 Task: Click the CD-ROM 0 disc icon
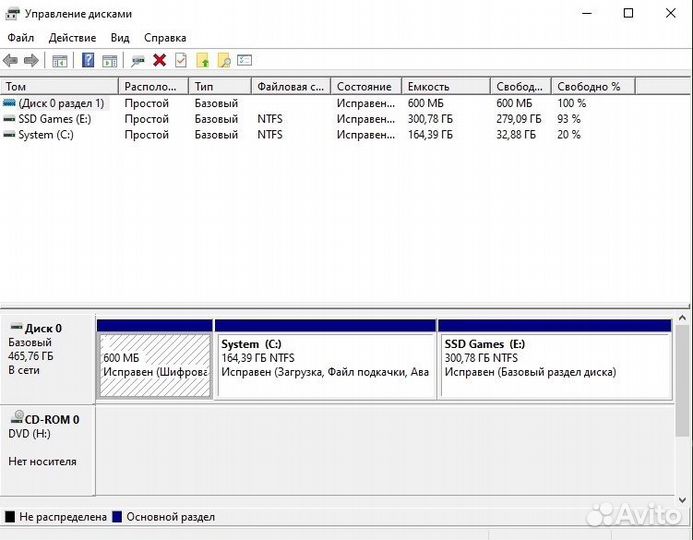[x=17, y=417]
